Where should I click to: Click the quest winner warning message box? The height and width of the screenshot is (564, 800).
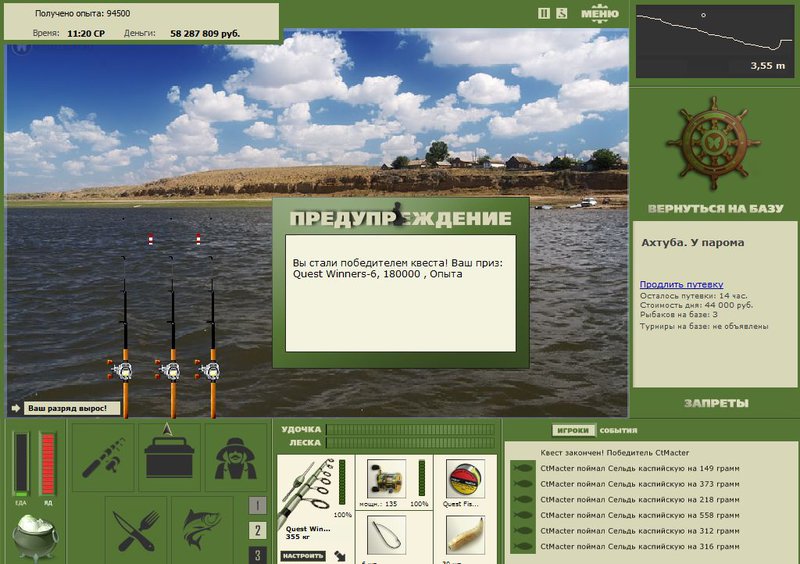[x=401, y=293]
